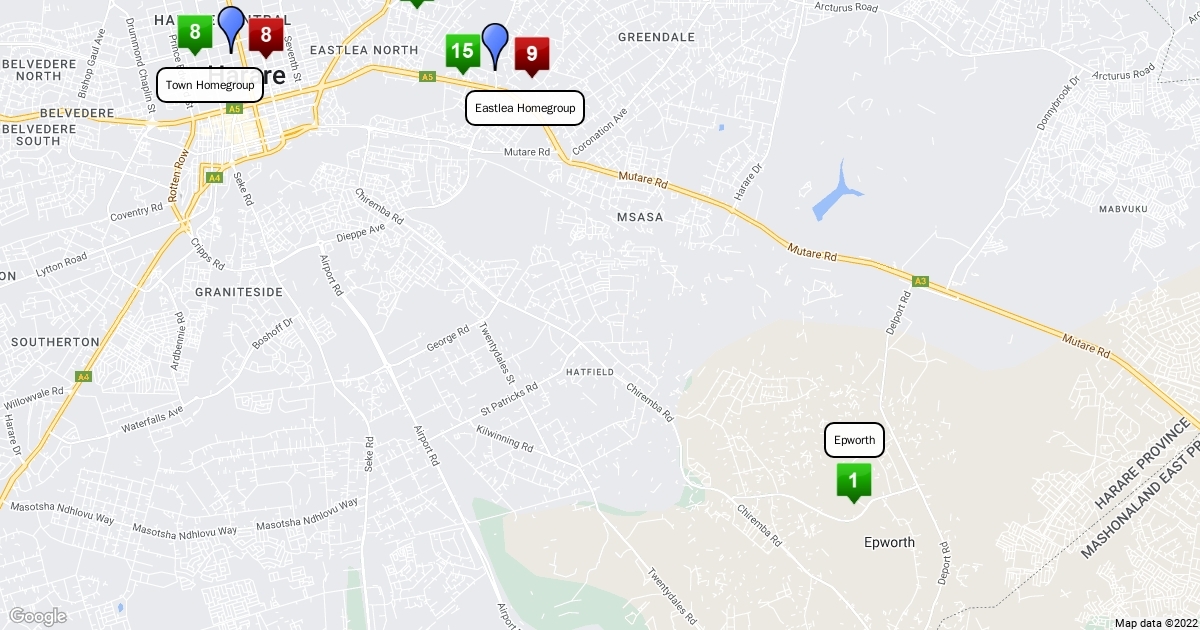Click the blue lake east of Msasa
The width and height of the screenshot is (1200, 630).
(x=836, y=192)
